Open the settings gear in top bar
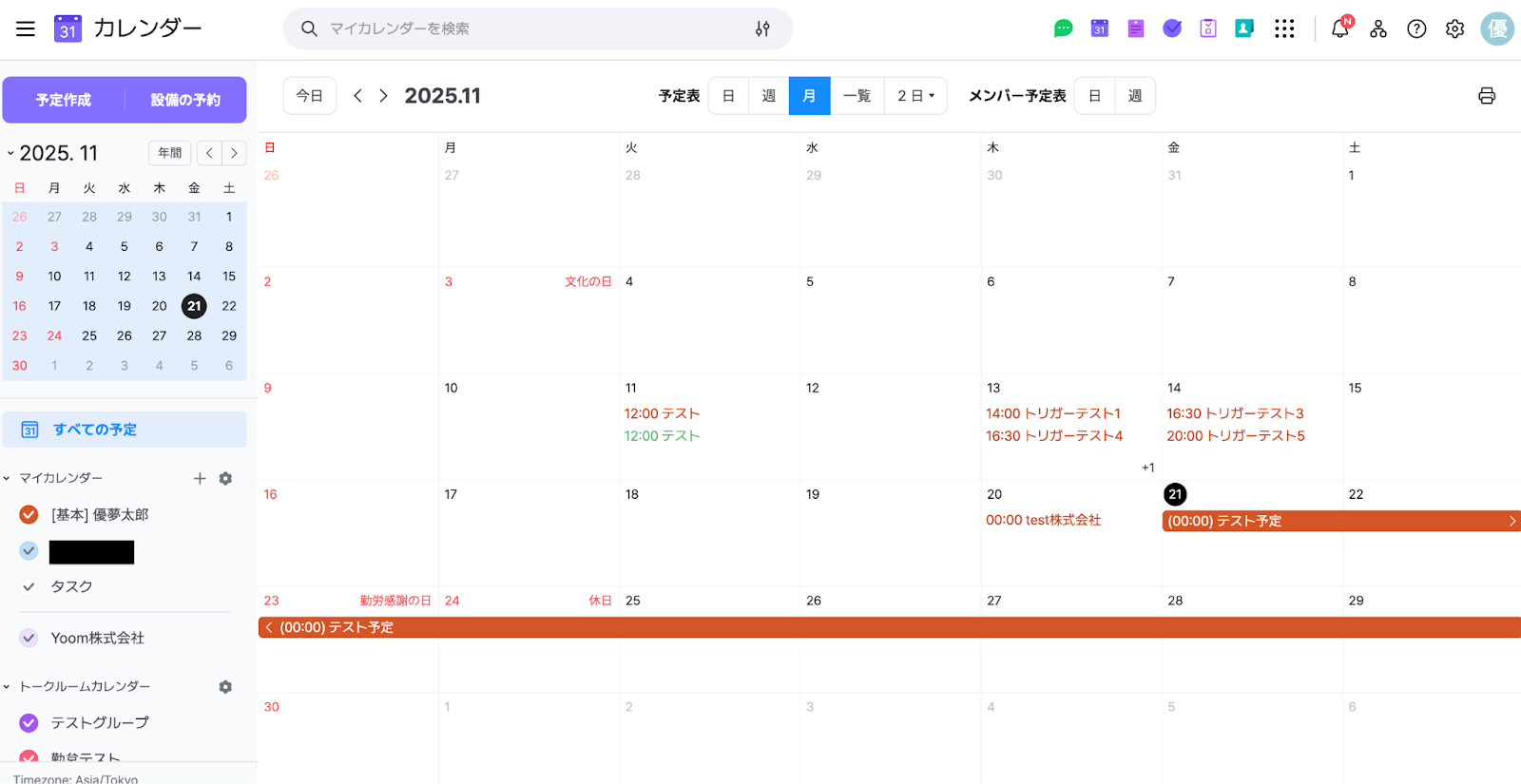1521x784 pixels. pos(1454,29)
